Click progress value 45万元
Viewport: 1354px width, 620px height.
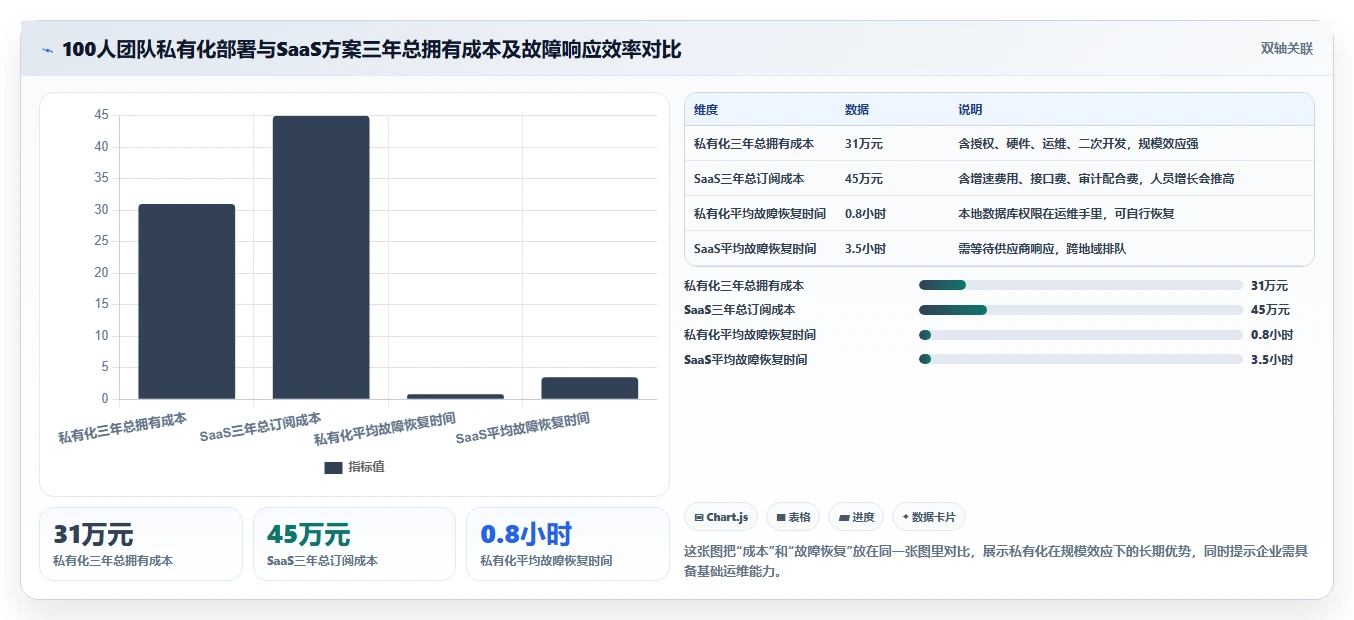pyautogui.click(x=1270, y=310)
